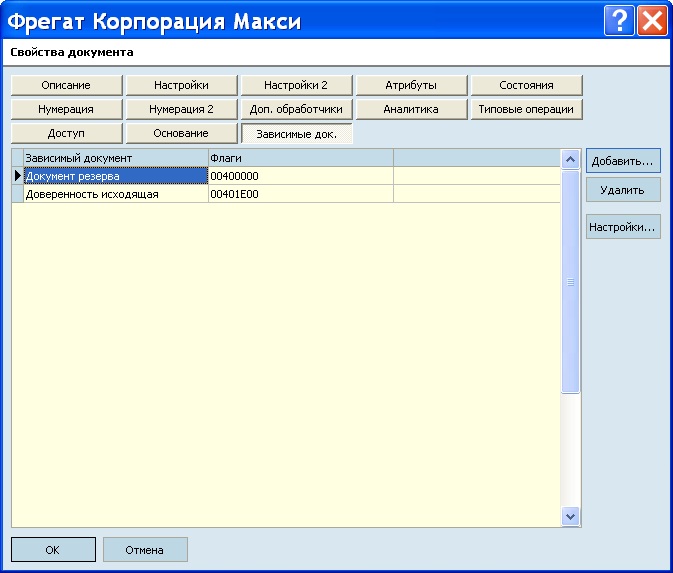This screenshot has width=673, height=573.
Task: Click the help question mark icon
Action: (x=618, y=21)
